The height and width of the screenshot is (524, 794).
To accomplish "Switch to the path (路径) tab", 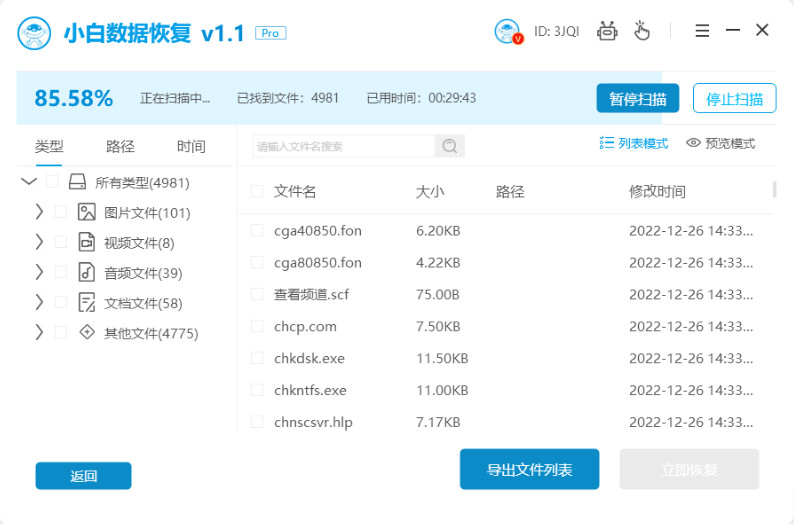I will point(120,146).
